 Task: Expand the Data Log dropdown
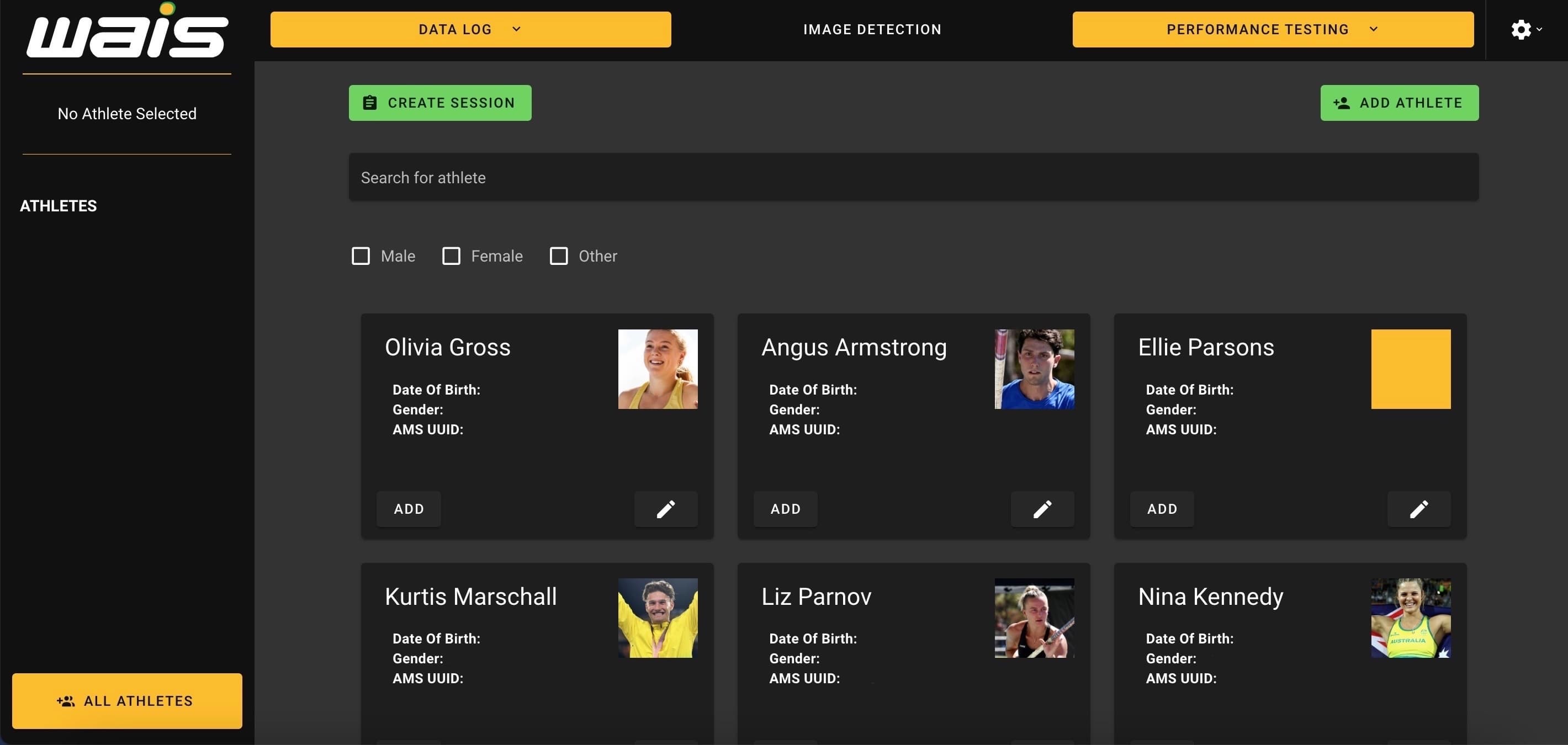pyautogui.click(x=470, y=29)
